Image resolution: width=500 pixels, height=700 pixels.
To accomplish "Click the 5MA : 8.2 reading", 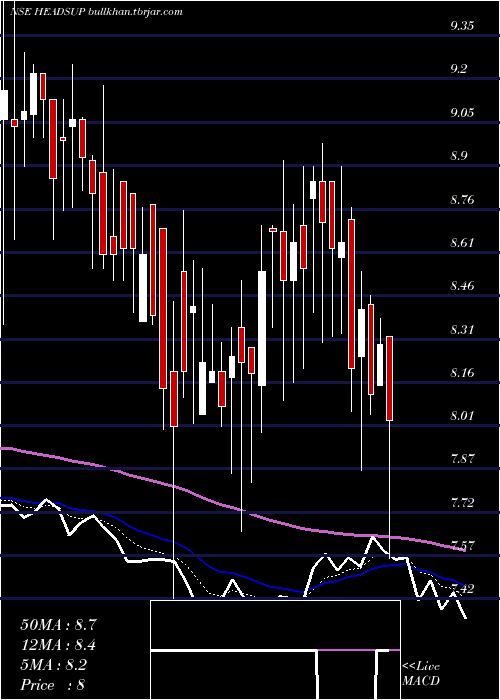I will click(54, 665).
